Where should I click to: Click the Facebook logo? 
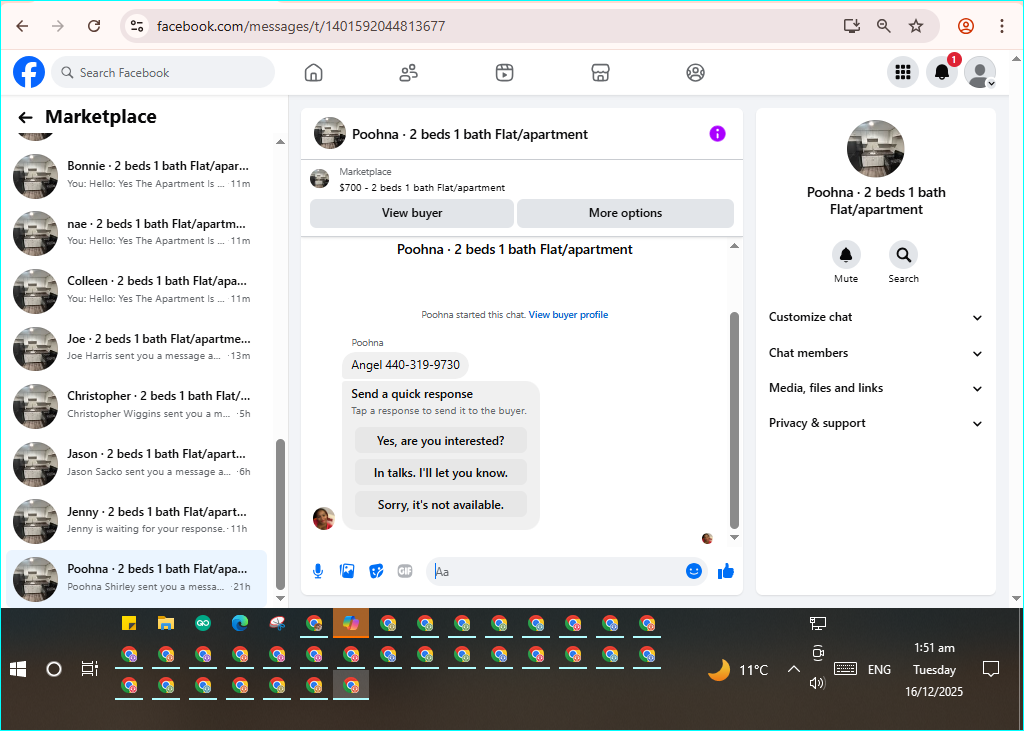point(29,73)
